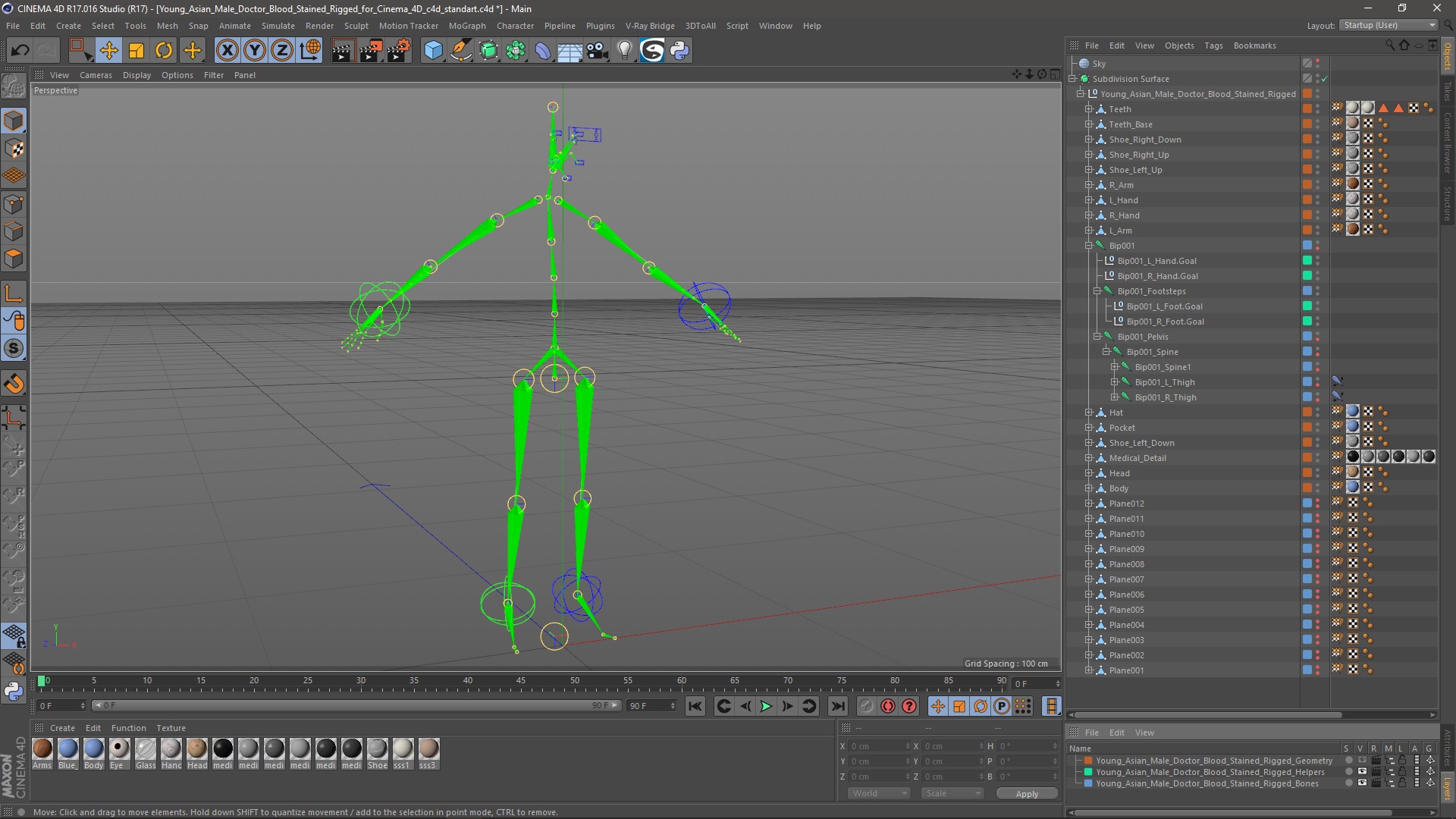1456x819 pixels.
Task: Select the Head material swatch
Action: click(x=197, y=753)
